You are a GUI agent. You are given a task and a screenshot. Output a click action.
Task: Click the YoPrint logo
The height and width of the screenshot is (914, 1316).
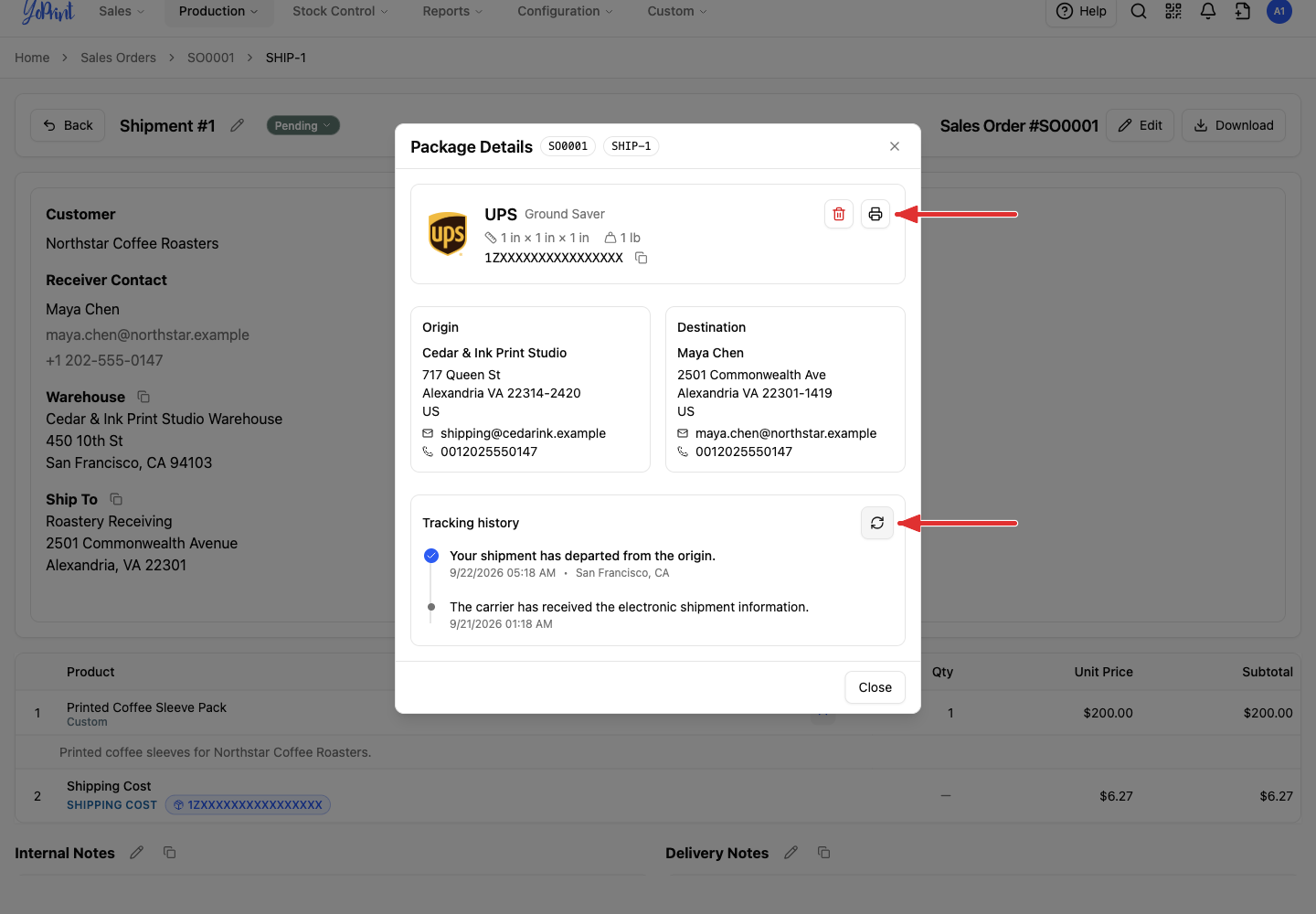(48, 11)
